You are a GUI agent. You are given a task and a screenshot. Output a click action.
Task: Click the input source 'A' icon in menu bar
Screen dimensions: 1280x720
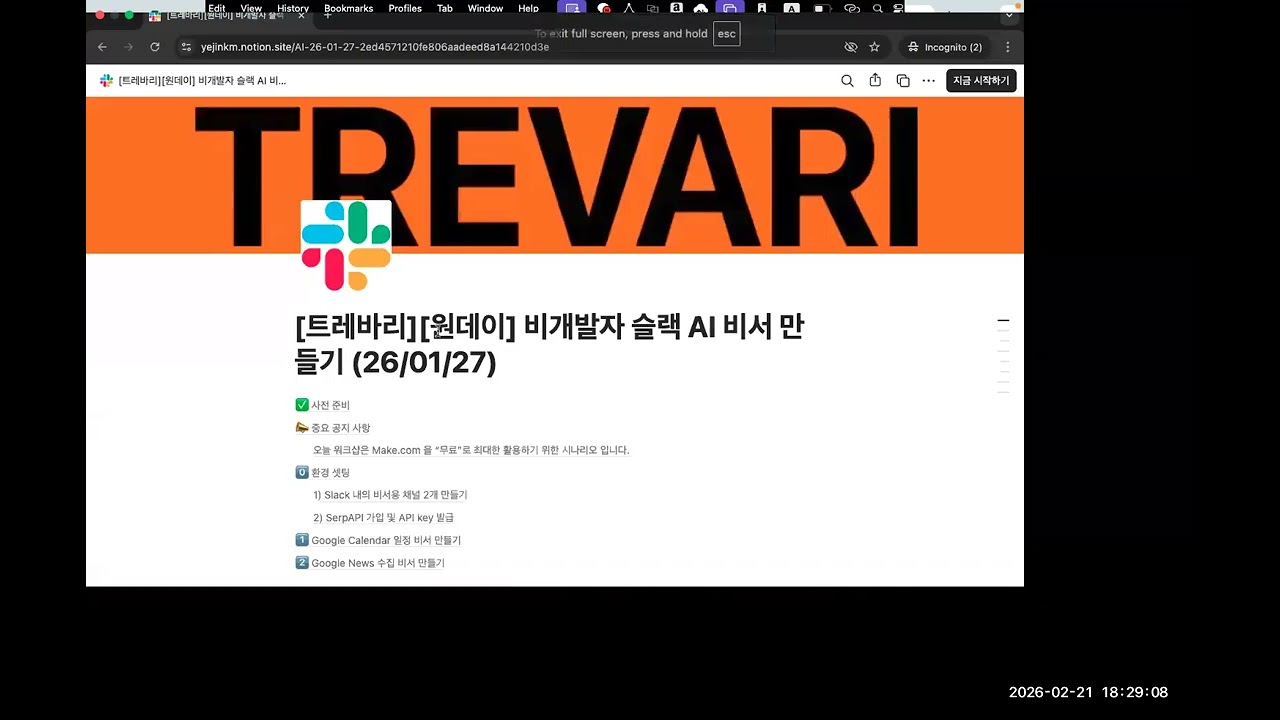click(x=791, y=8)
